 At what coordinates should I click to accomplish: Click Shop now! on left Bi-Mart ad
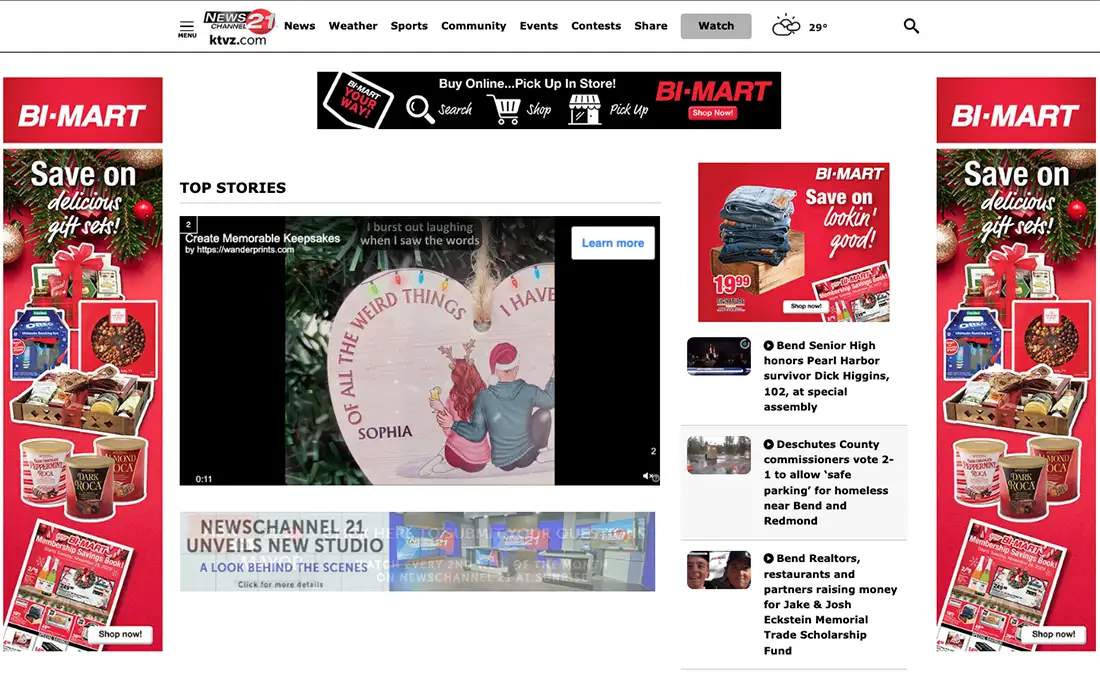[x=120, y=634]
